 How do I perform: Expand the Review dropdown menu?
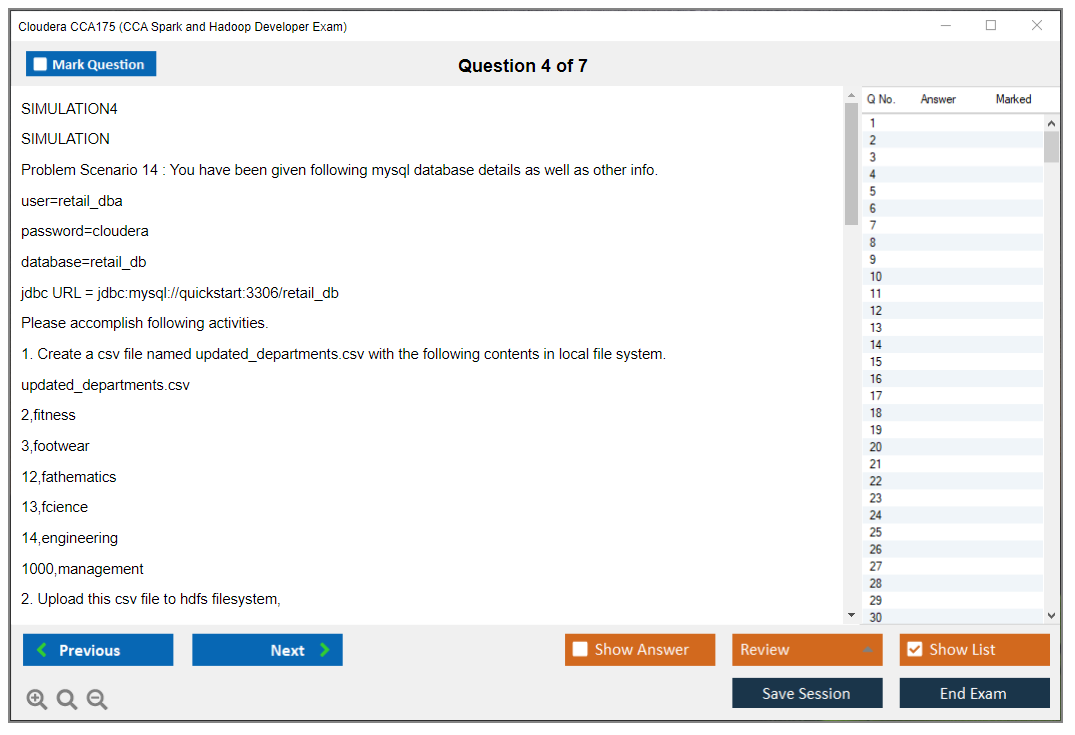pyautogui.click(x=867, y=650)
